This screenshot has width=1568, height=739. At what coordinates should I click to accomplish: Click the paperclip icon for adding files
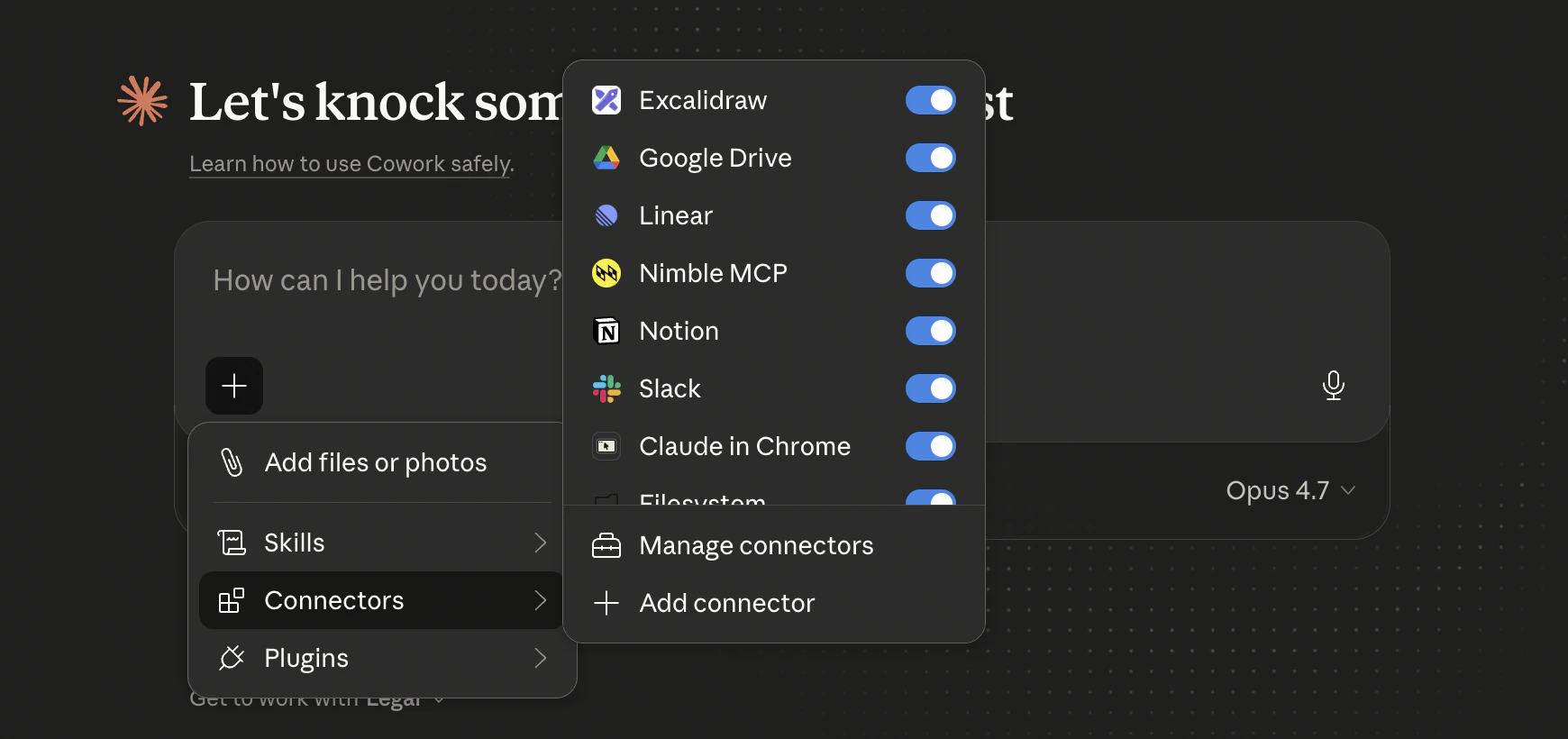point(232,462)
